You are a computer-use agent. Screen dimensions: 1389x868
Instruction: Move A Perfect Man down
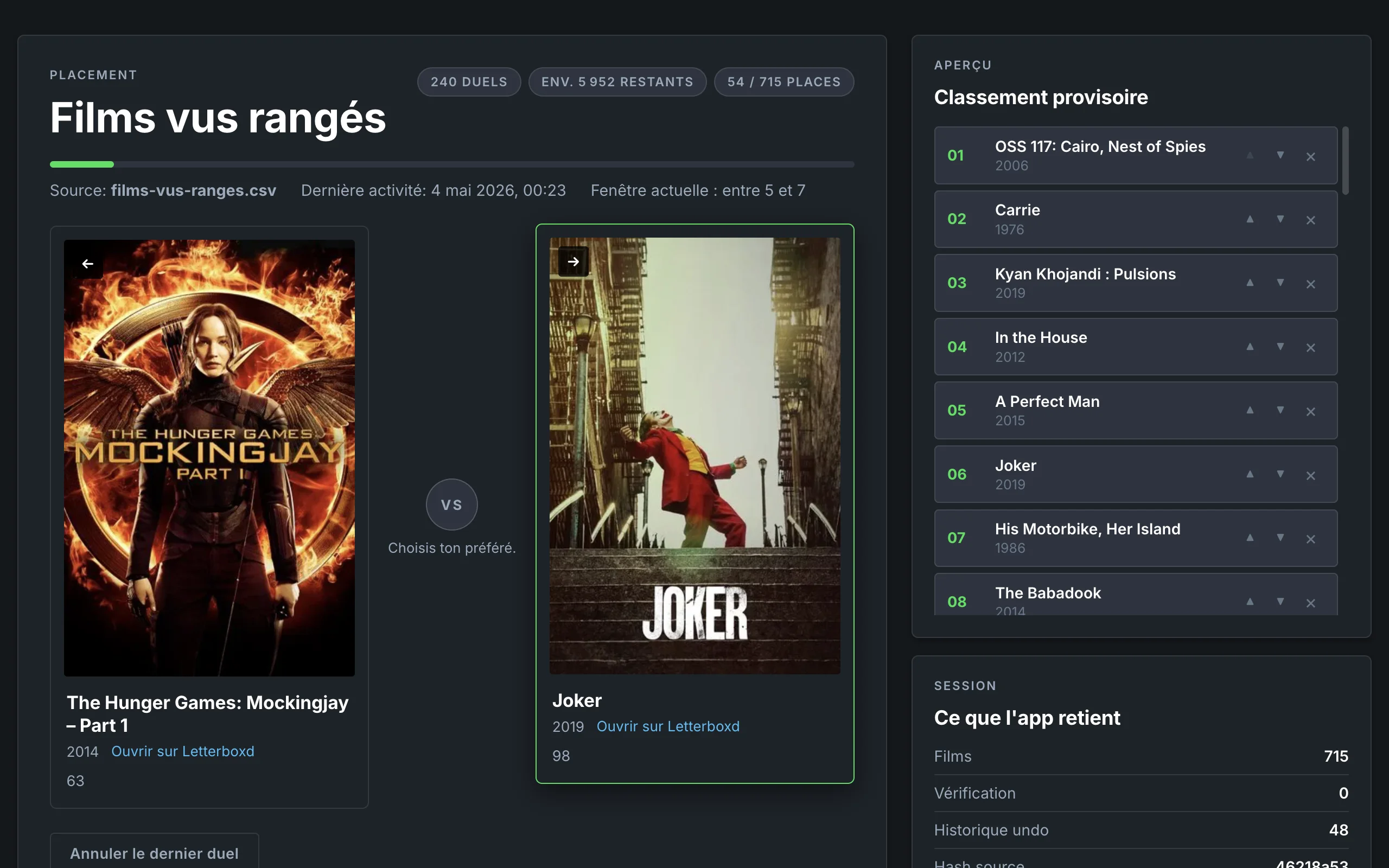(x=1280, y=411)
